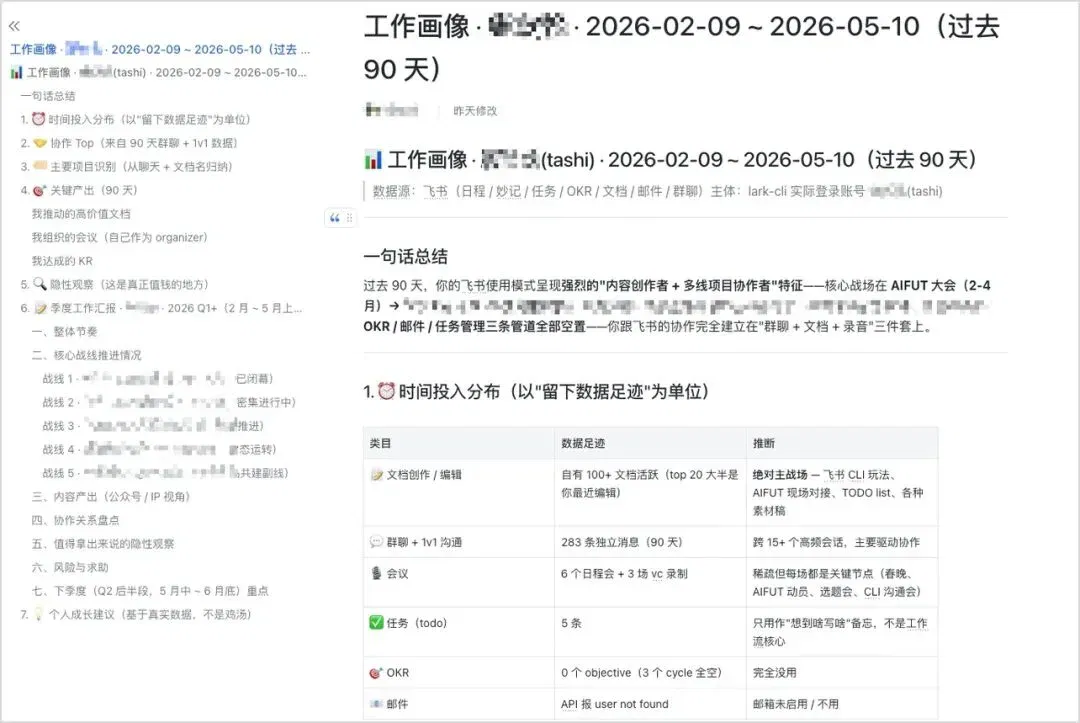The height and width of the screenshot is (723, 1080).
Task: Click the document's main page title
Action: click(681, 48)
